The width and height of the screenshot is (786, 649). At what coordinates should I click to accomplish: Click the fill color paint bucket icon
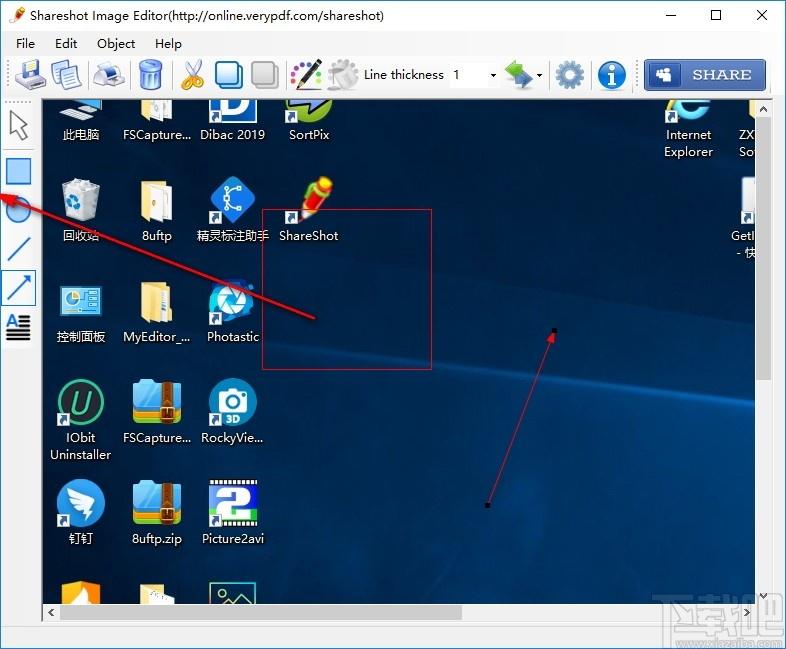[343, 75]
